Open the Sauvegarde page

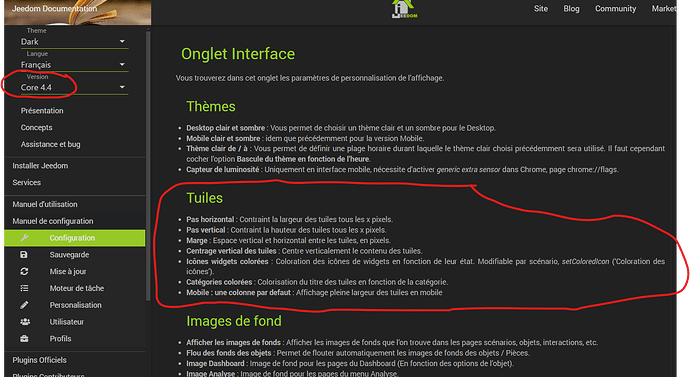point(69,255)
